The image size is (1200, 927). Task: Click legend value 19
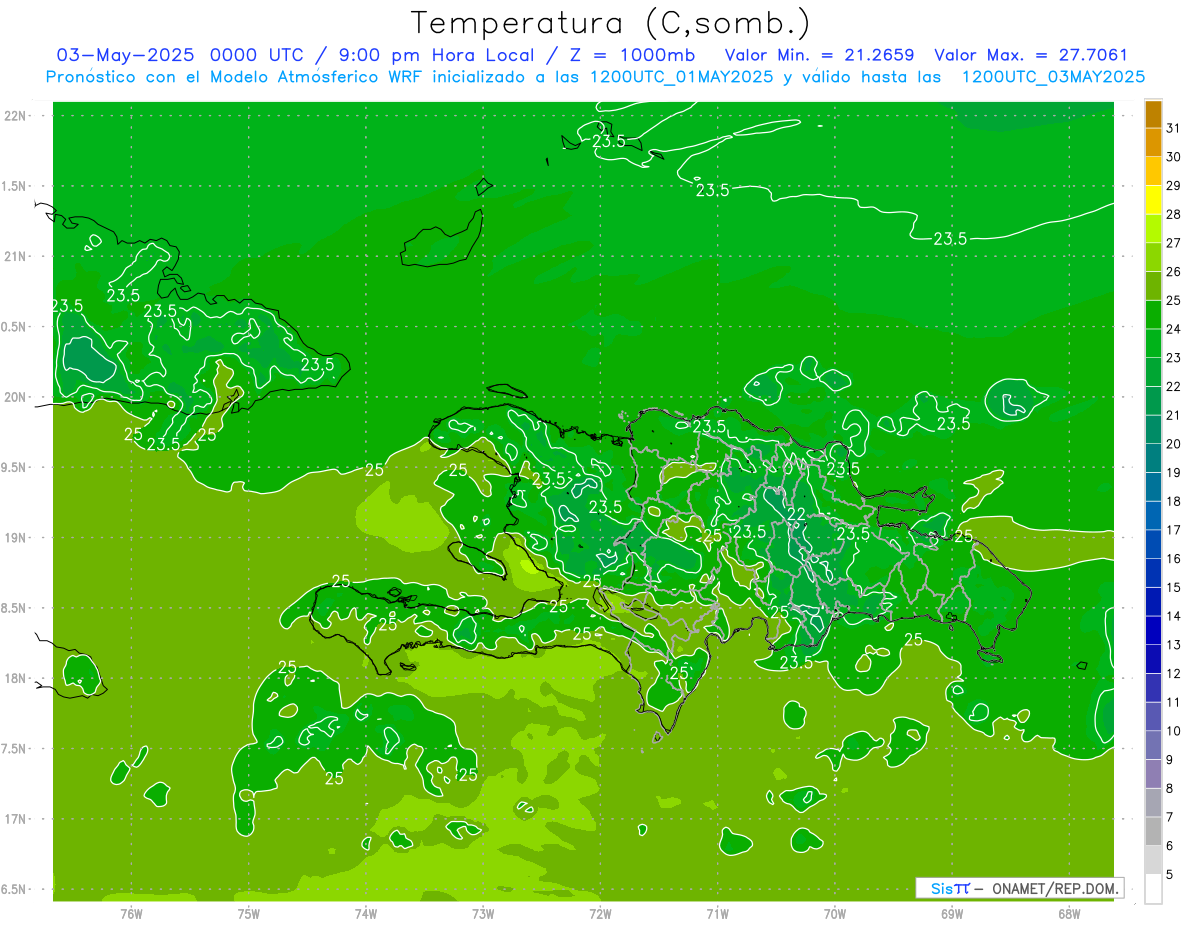(x=1173, y=473)
